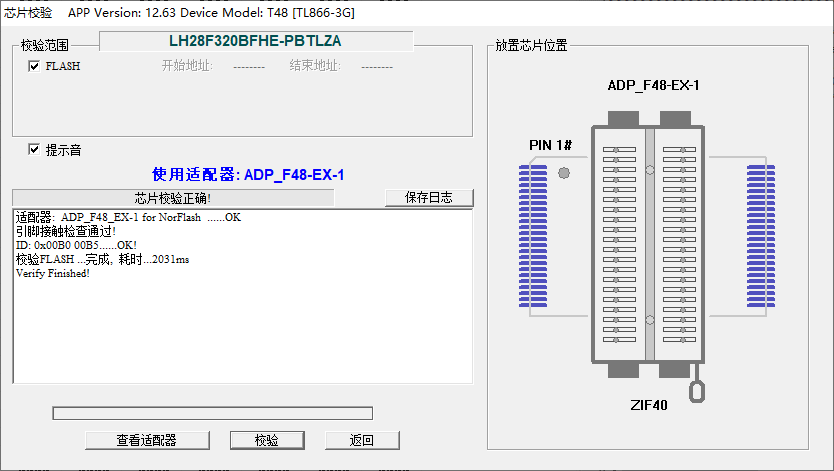
Task: Click the verification progress bar
Action: 212,413
